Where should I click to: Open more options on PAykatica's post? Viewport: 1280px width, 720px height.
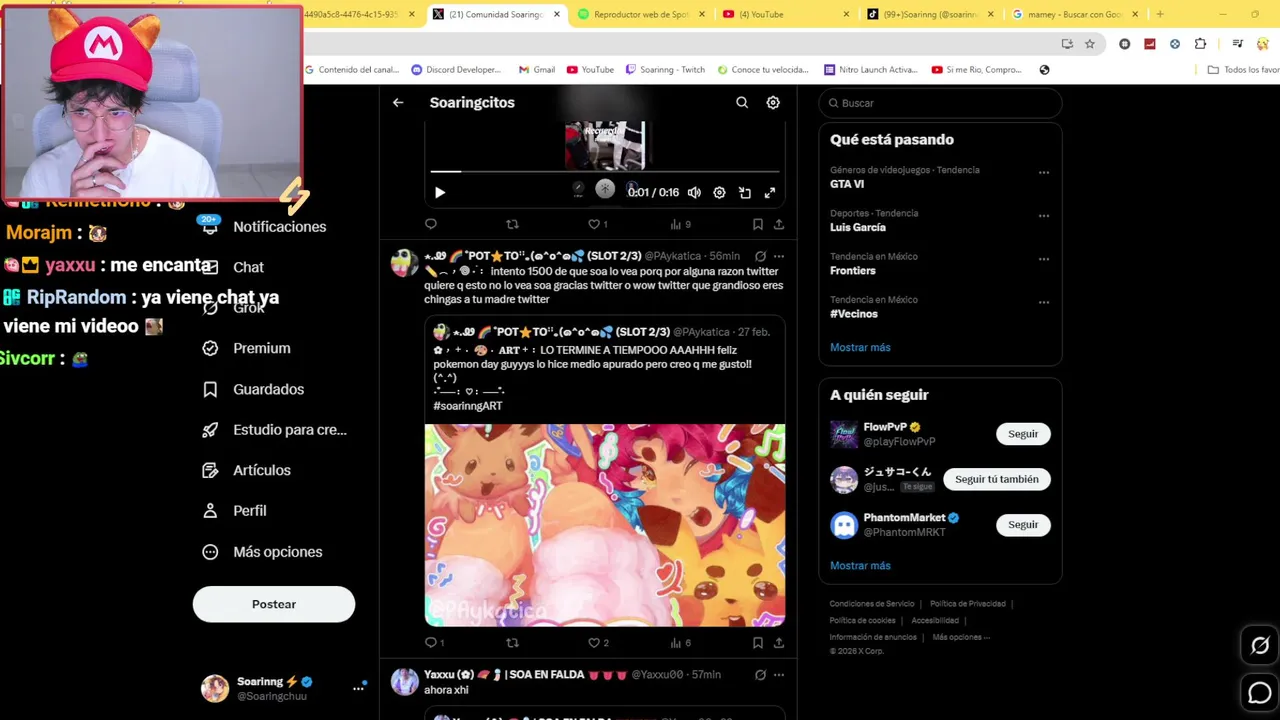coord(779,256)
